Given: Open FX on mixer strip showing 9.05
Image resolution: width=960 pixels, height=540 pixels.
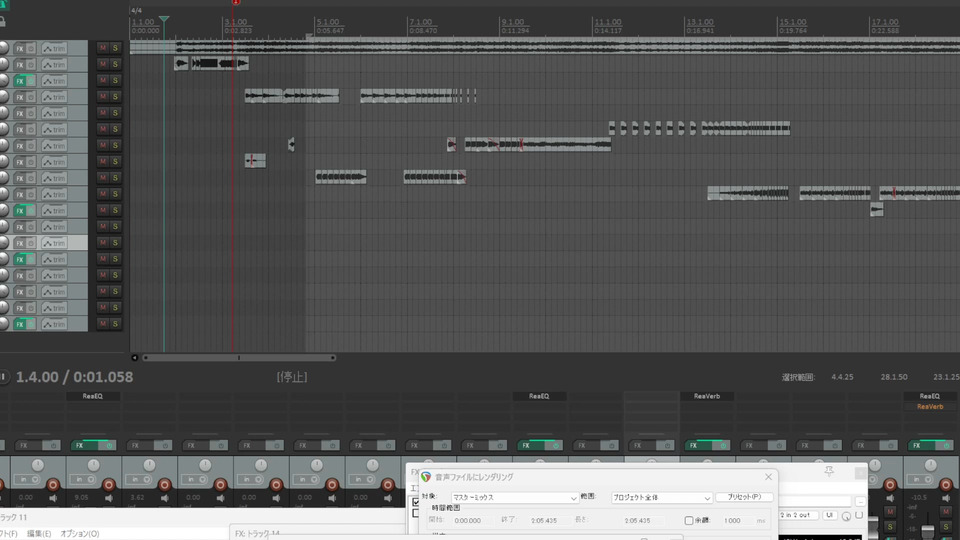Looking at the screenshot, I should click(86, 445).
